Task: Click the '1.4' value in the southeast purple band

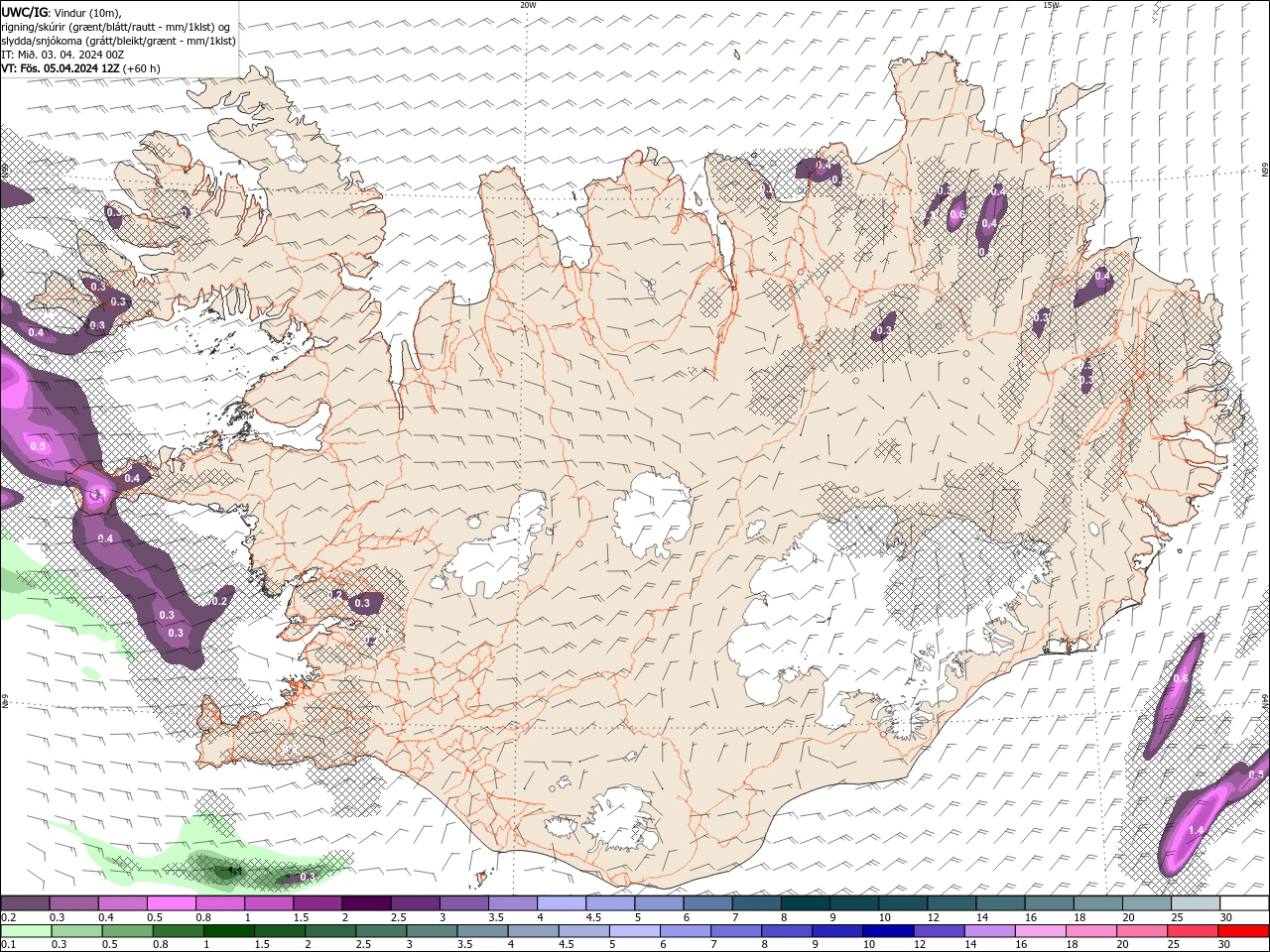Action: click(x=1196, y=830)
